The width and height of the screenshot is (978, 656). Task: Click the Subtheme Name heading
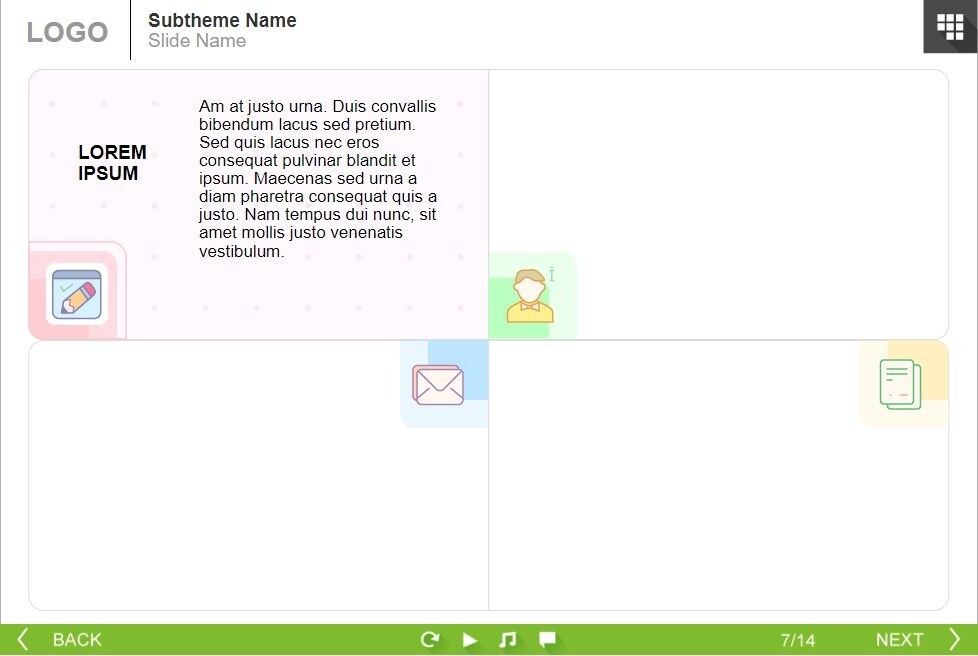tap(222, 20)
